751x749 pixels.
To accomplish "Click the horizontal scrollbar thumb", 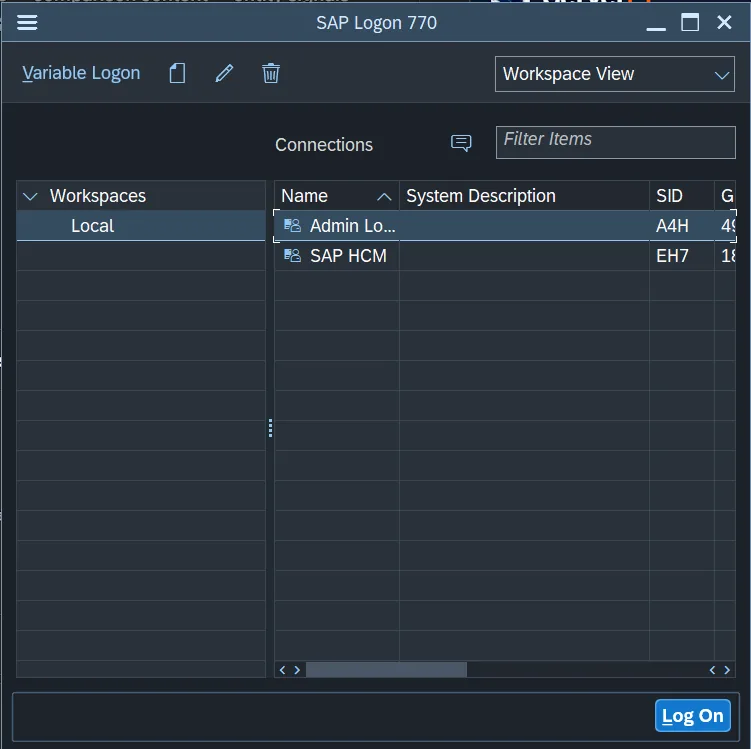I will pyautogui.click(x=386, y=670).
